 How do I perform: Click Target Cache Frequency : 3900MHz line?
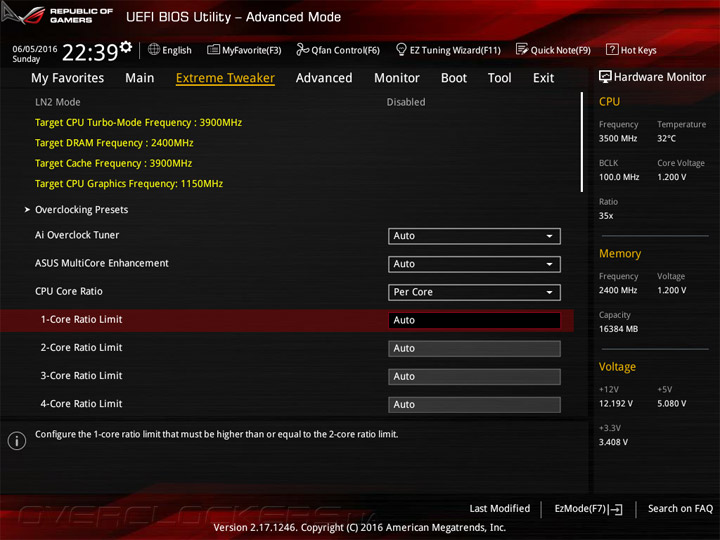pos(113,163)
